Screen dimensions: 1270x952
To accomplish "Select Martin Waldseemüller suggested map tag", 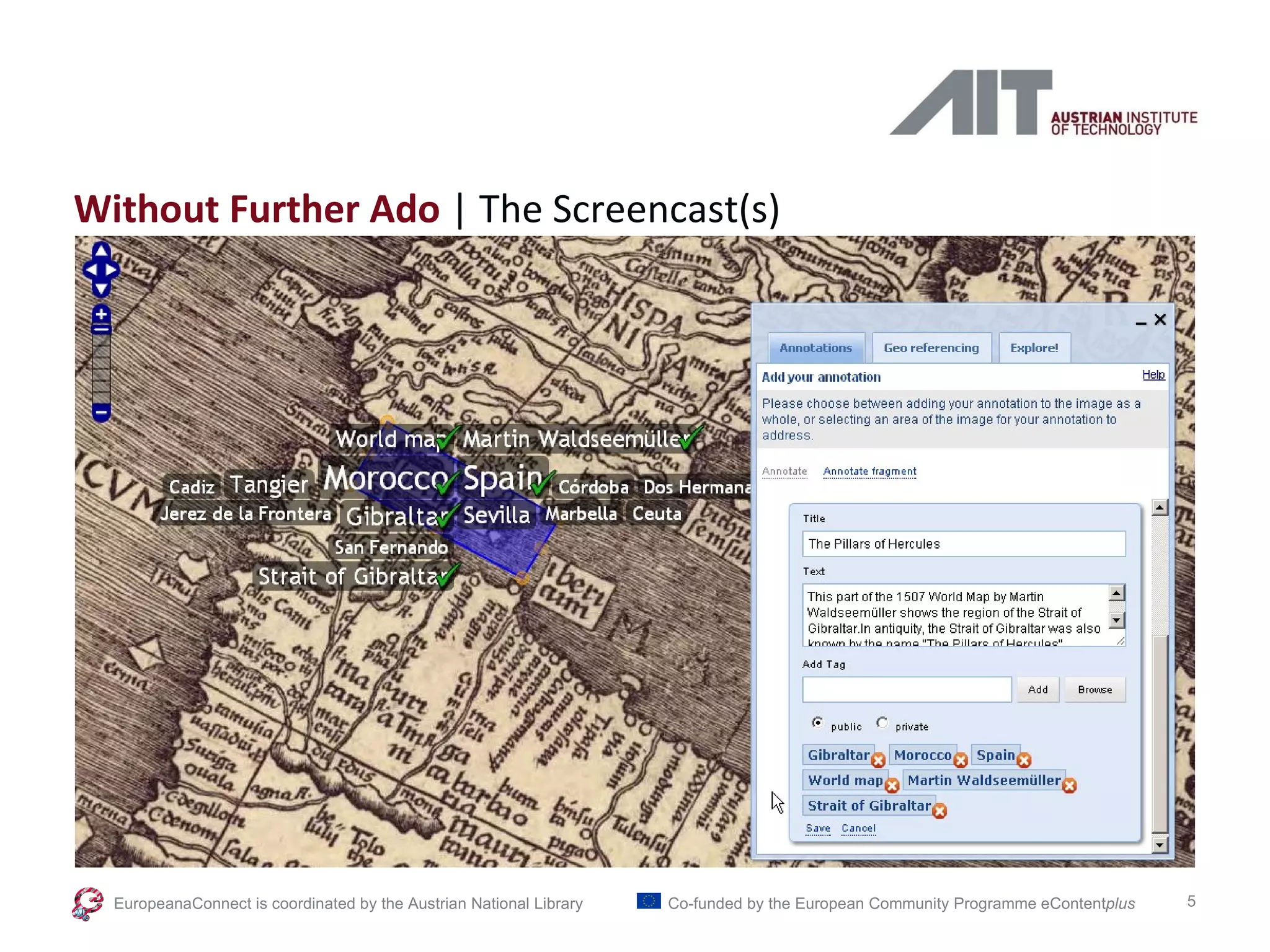I will coord(577,439).
